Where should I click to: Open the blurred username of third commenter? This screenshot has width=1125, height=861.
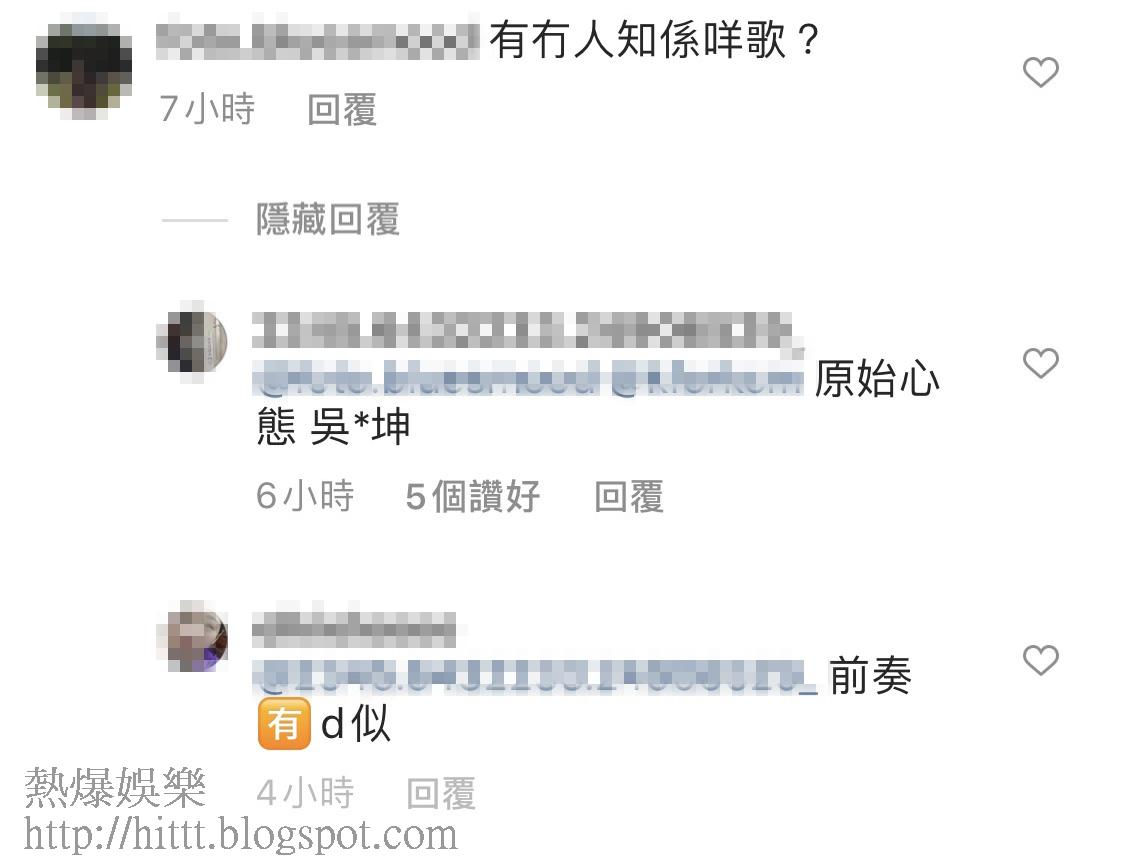(x=354, y=629)
